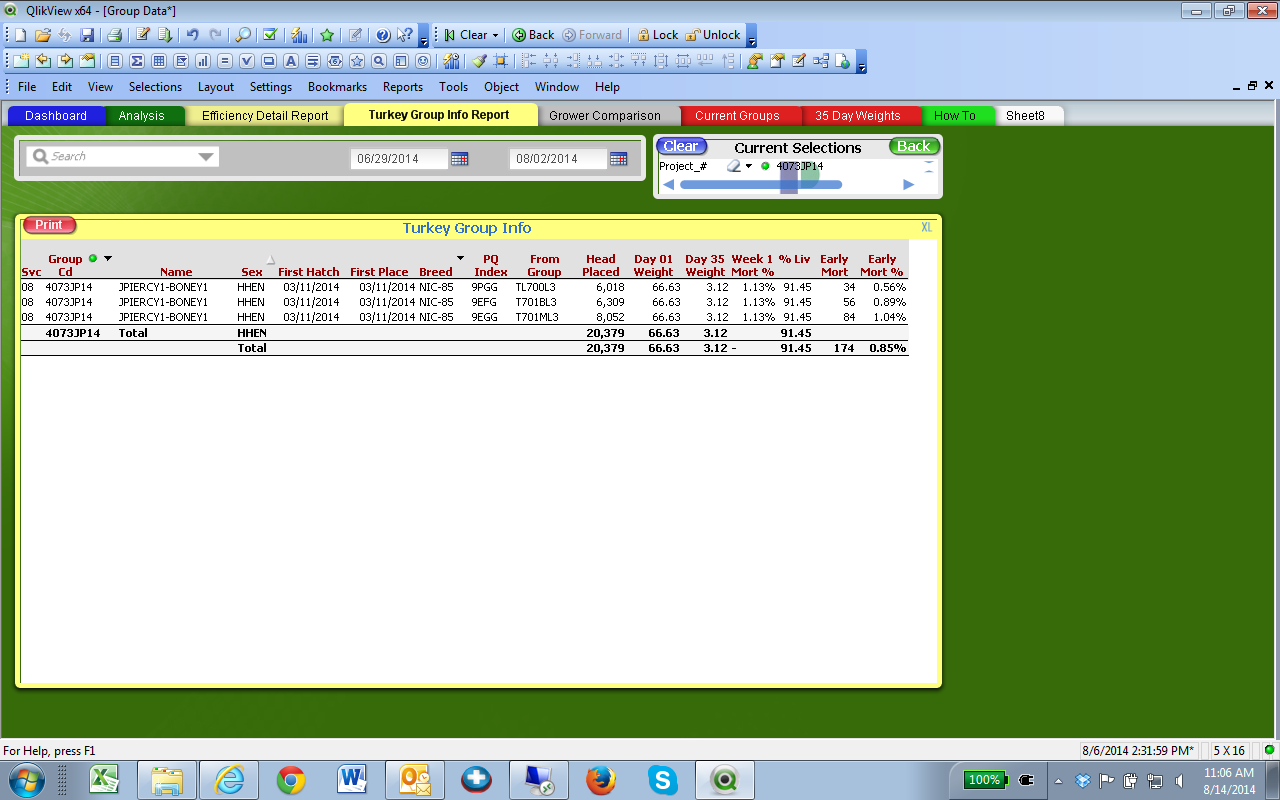1280x800 pixels.
Task: Create a Text Object (A icon)
Action: tap(290, 61)
